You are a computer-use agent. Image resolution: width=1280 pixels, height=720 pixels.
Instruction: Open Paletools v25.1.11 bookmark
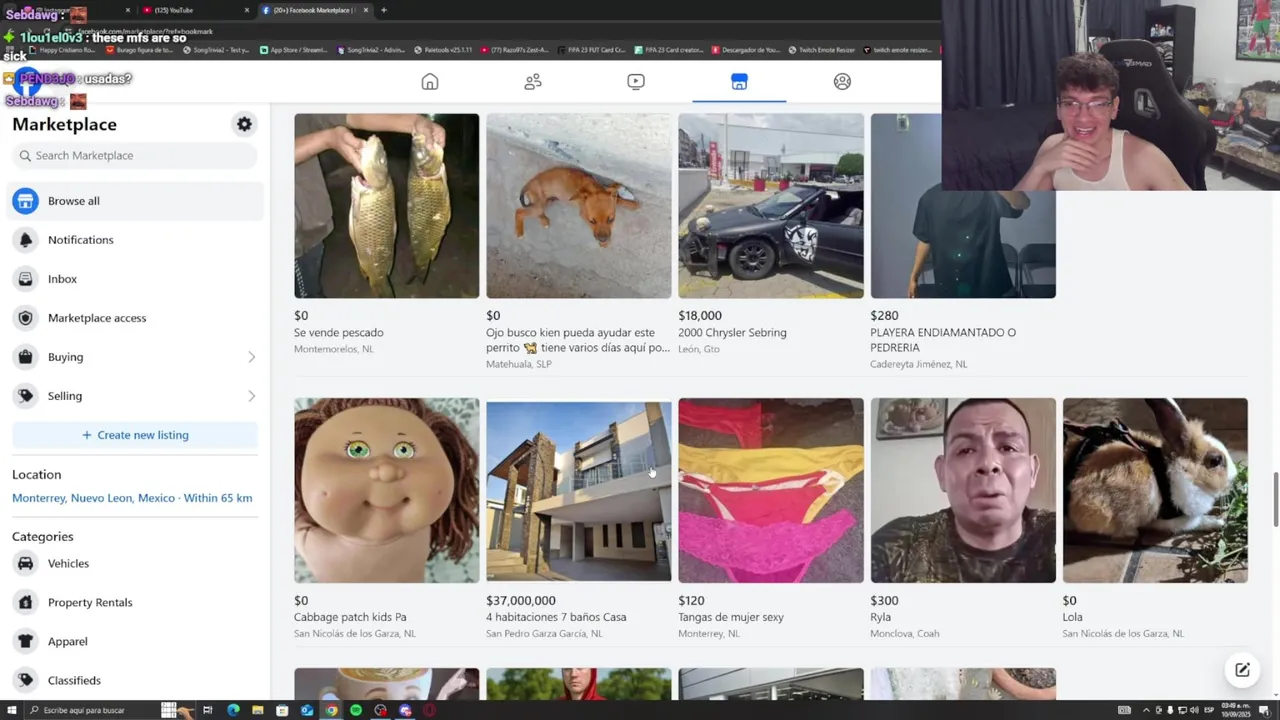pyautogui.click(x=442, y=50)
